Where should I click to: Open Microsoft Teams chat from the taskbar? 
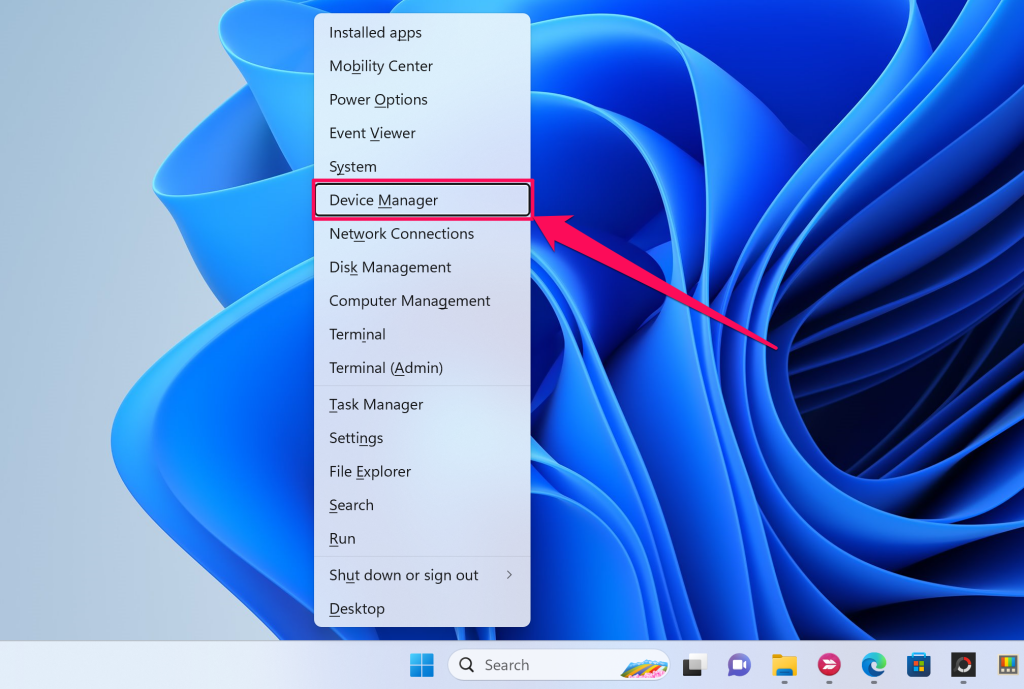point(738,664)
